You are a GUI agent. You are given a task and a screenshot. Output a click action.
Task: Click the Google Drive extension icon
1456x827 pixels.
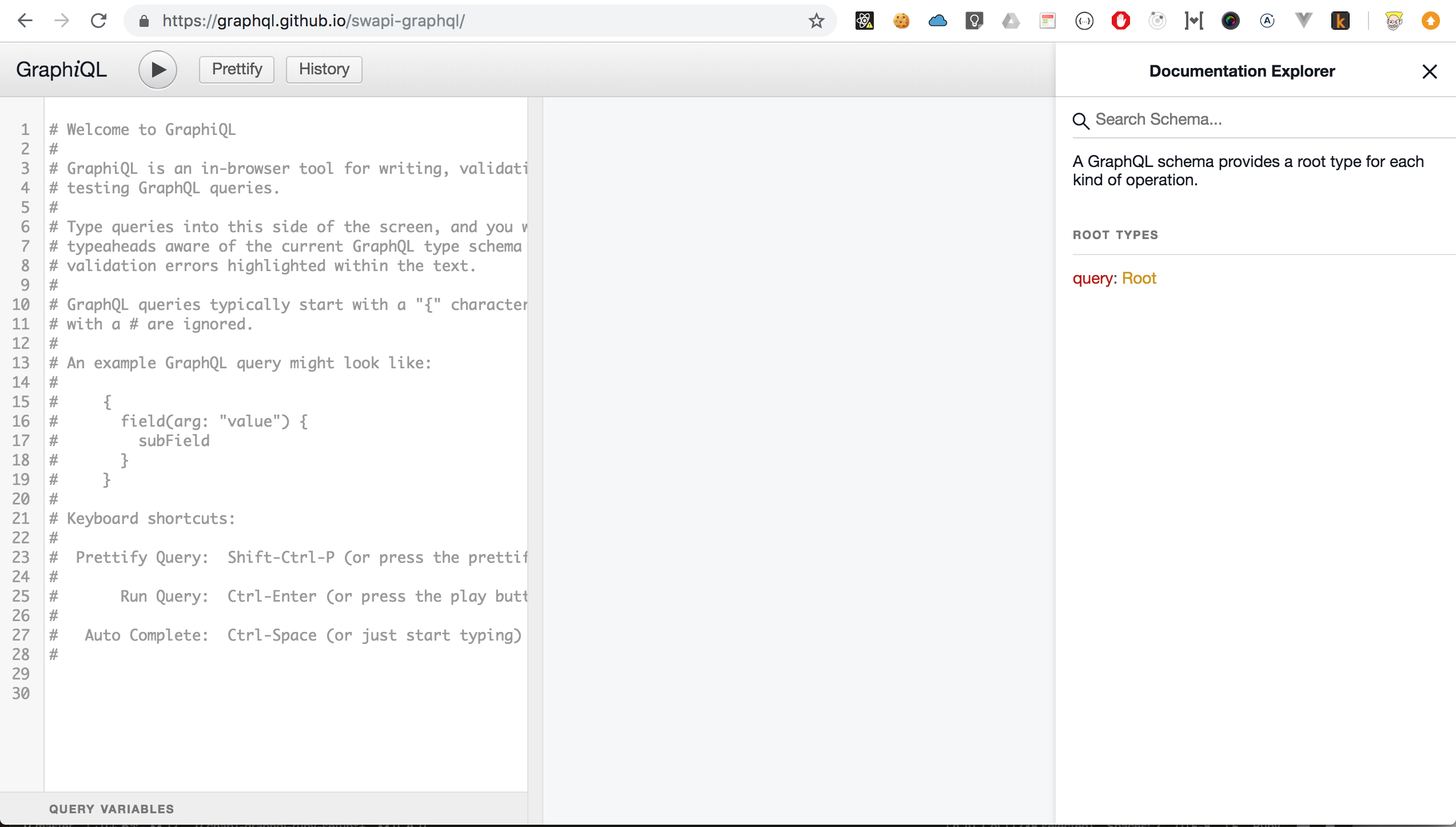(1011, 21)
